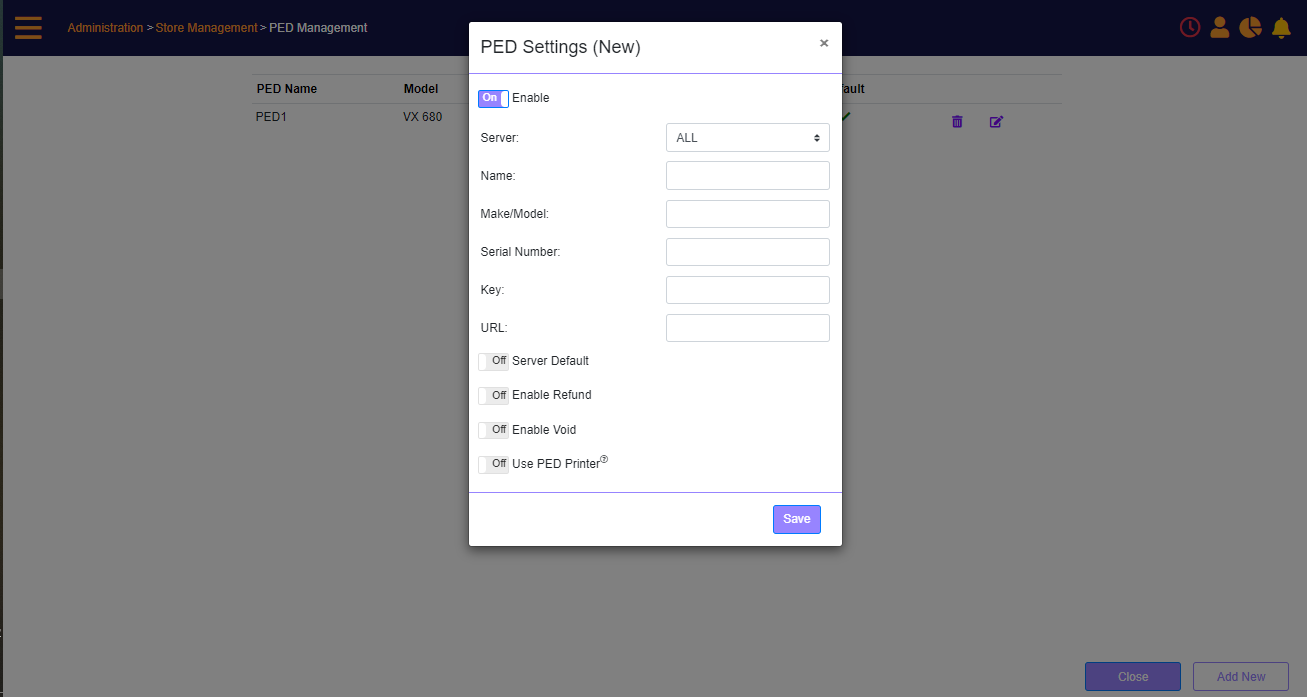Screen dimensions: 1307x697
Task: Turn on Enable Refund toggle
Action: (493, 396)
